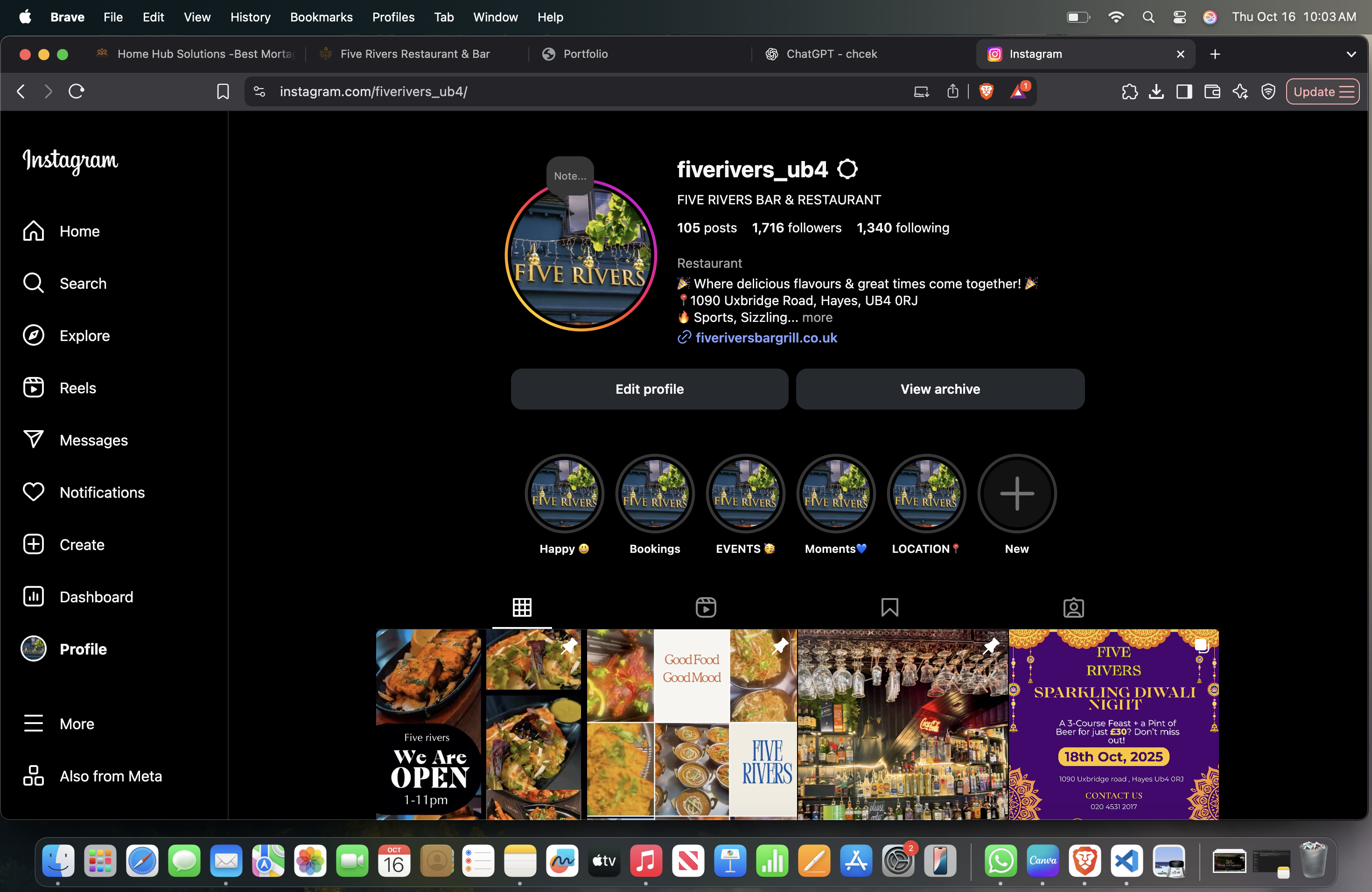Click the Brave Shields lion icon
Screen dimensions: 1372x892
tap(987, 91)
